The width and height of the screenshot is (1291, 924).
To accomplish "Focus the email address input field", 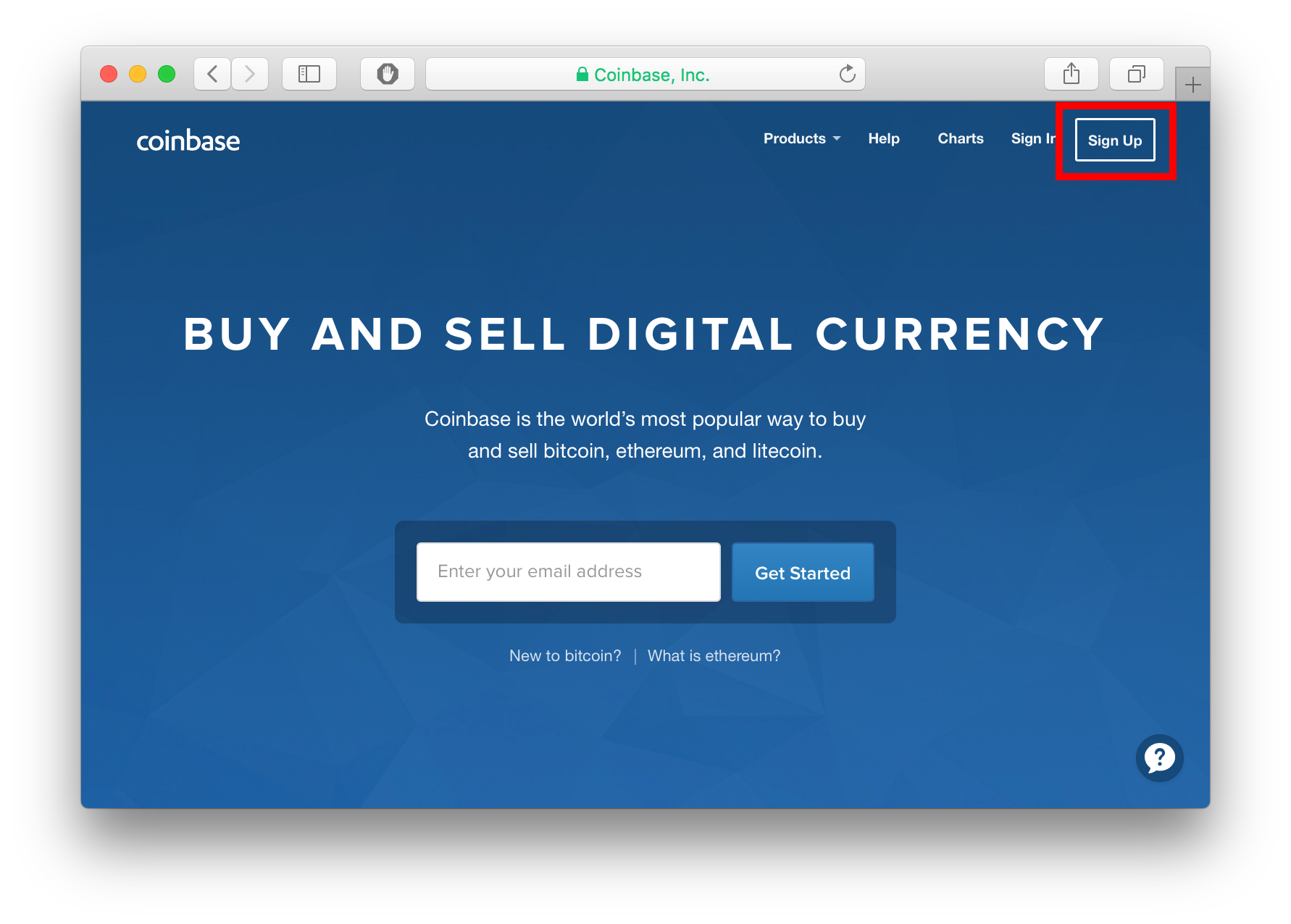I will [569, 572].
